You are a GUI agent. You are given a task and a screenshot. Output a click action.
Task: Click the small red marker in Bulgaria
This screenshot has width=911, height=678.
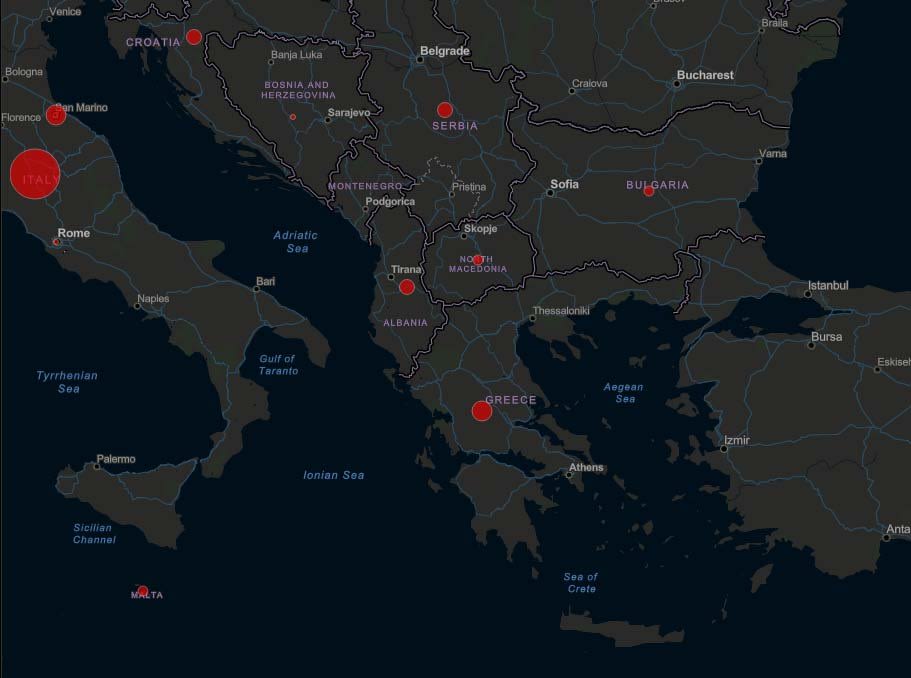pyautogui.click(x=649, y=191)
